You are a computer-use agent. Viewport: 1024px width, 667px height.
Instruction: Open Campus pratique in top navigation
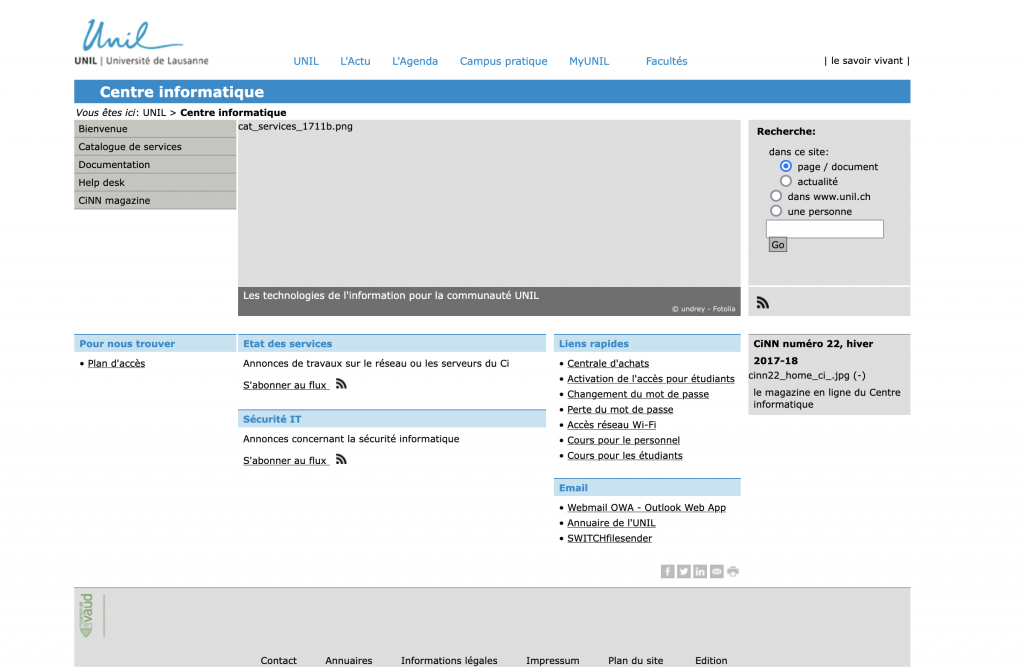pyautogui.click(x=503, y=61)
